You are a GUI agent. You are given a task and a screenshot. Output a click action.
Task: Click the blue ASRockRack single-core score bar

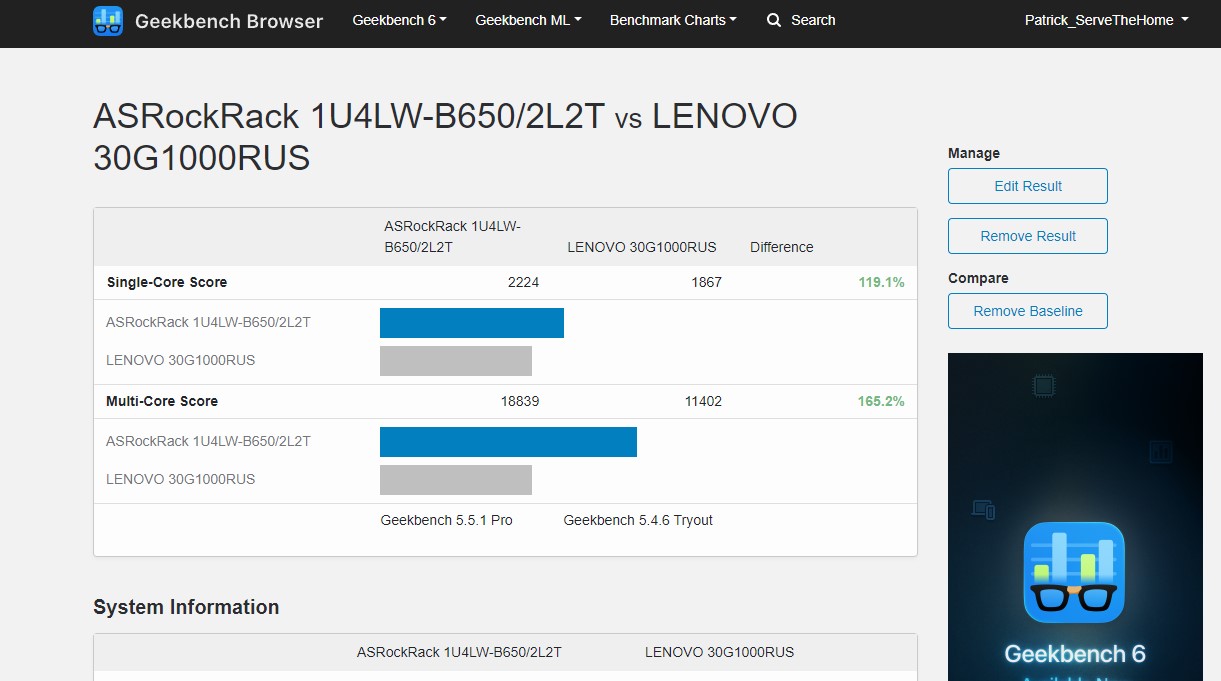point(471,323)
